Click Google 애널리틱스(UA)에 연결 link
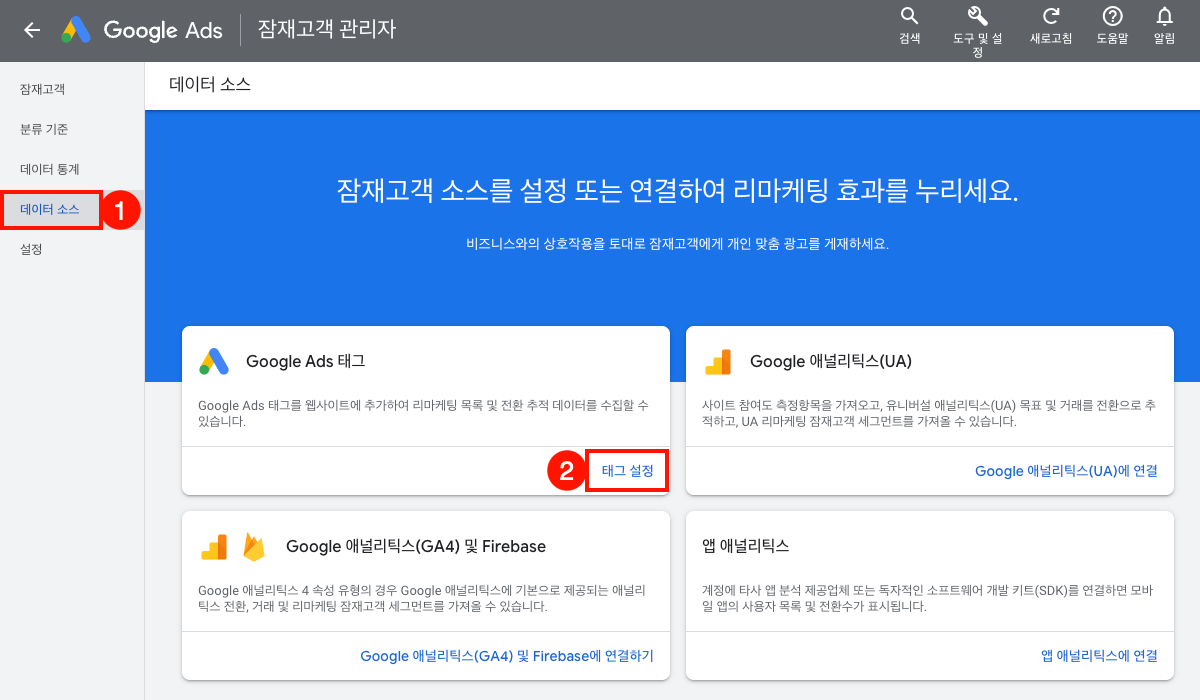 [1066, 471]
